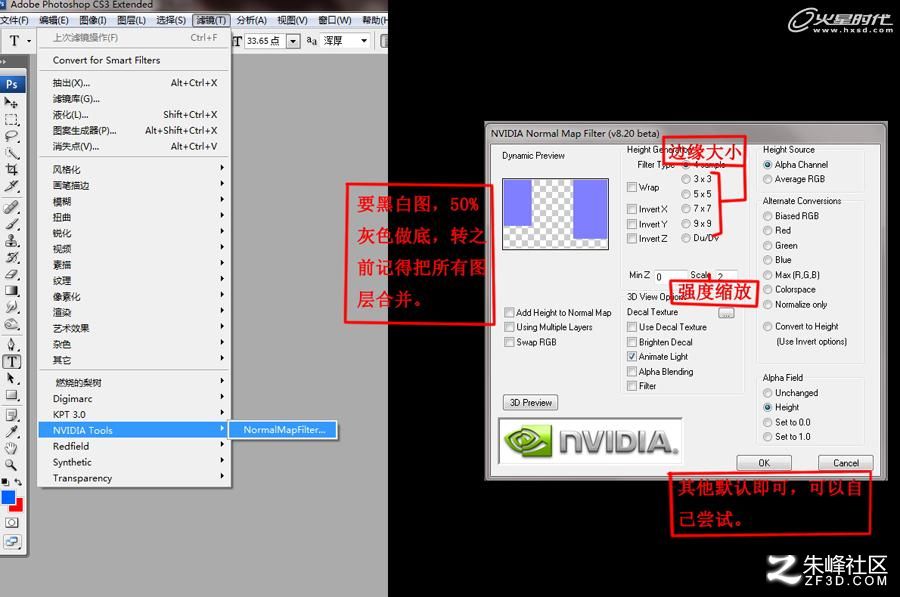Check the Invert X option
This screenshot has width=900, height=597.
coord(632,209)
